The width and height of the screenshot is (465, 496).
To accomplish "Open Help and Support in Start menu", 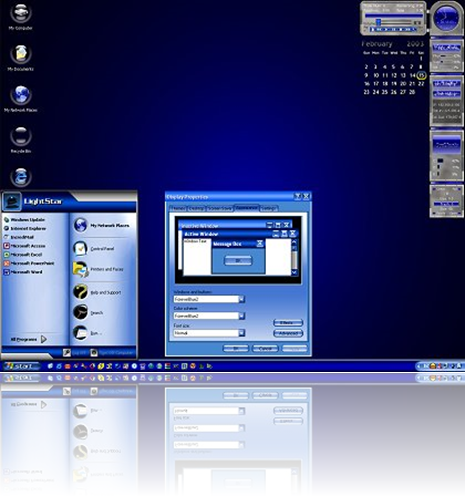I will (97, 292).
